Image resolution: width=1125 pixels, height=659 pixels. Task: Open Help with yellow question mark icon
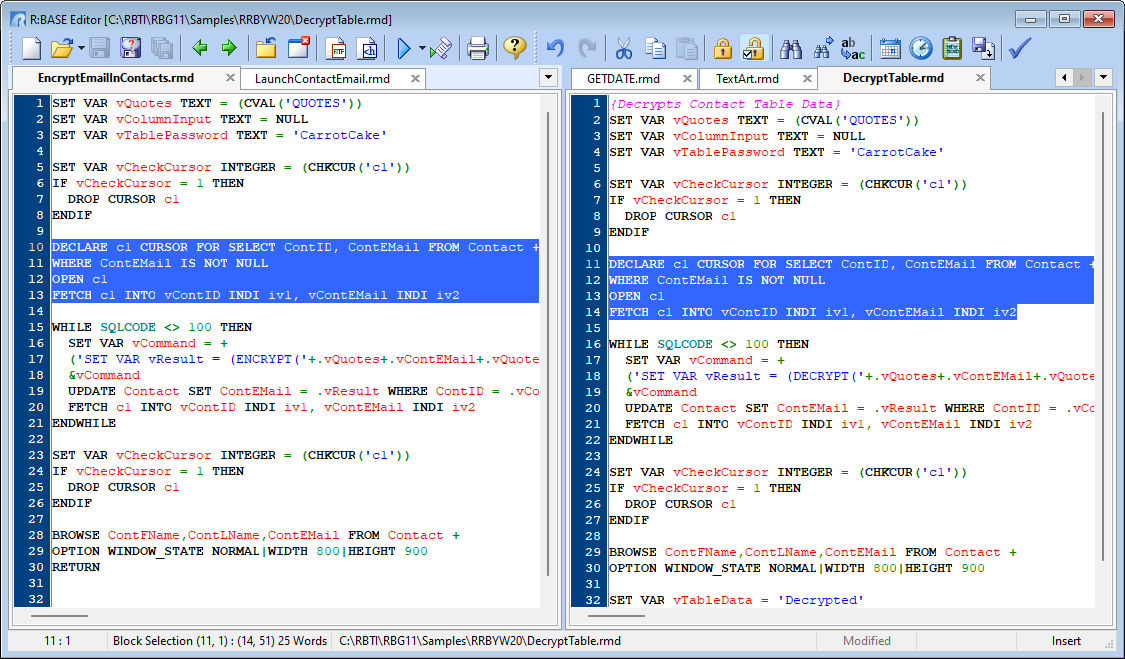pyautogui.click(x=514, y=48)
